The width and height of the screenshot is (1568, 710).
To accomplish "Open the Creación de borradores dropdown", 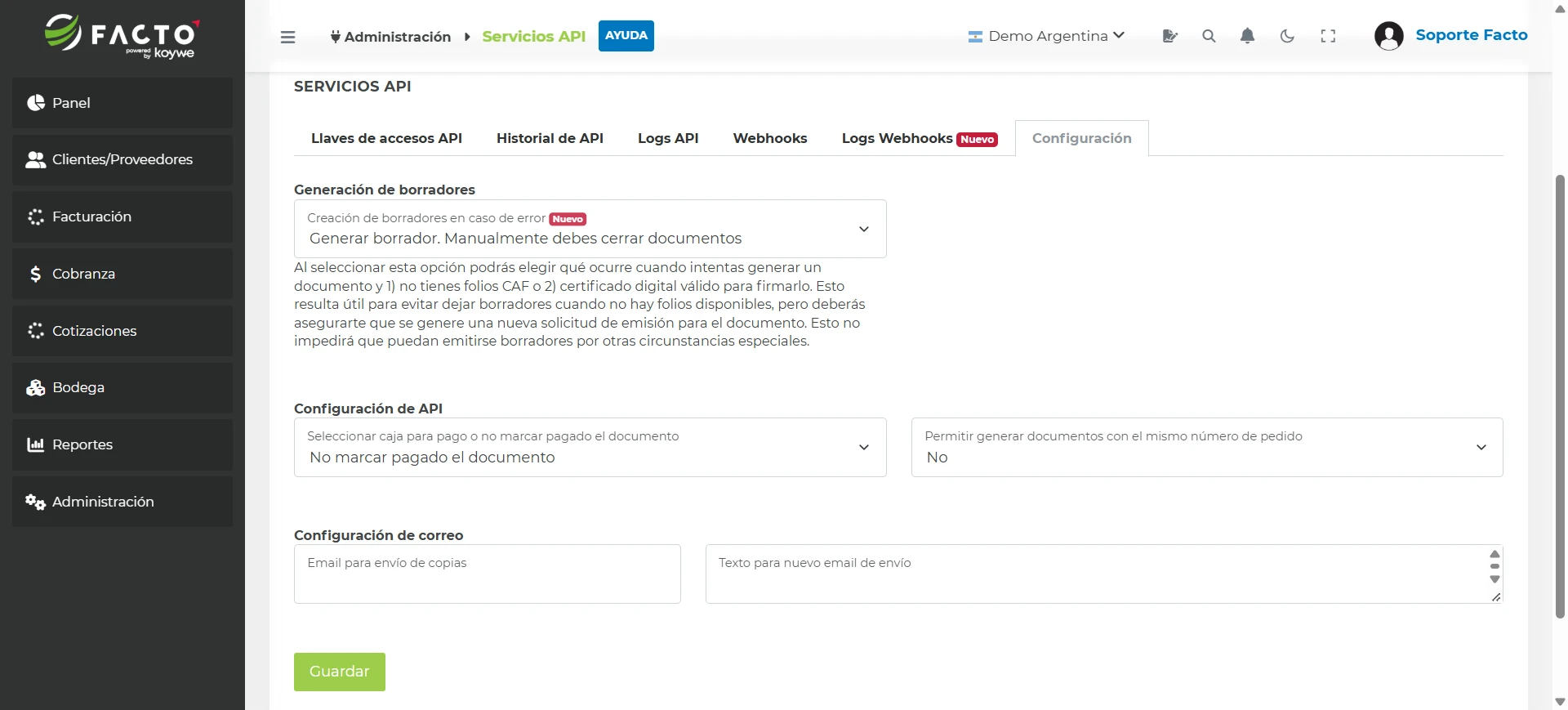I will point(590,229).
